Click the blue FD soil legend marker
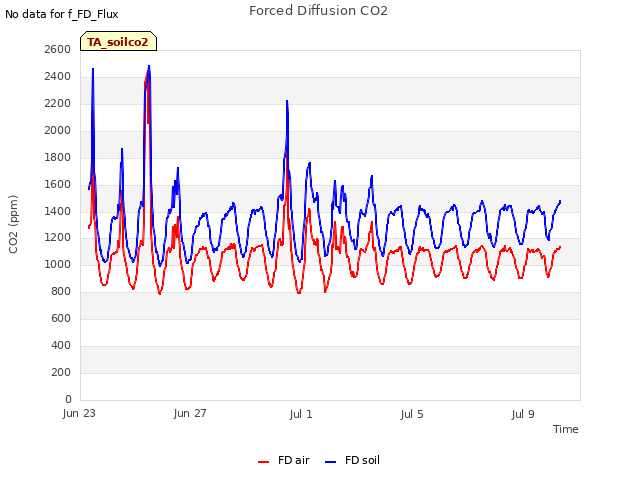Screen dimensions: 640x480 [331, 462]
